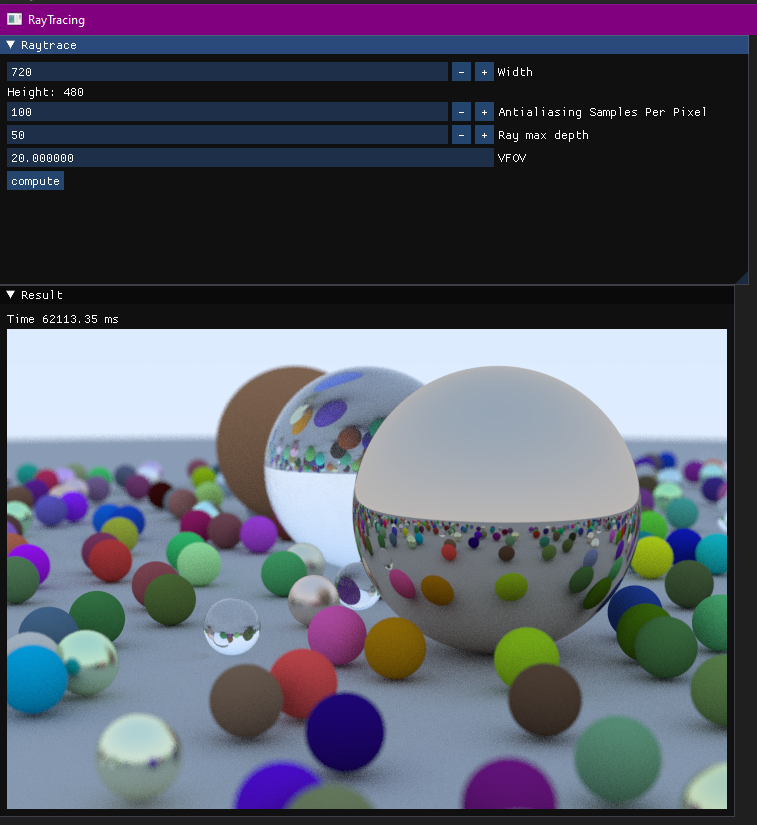Click the RayTracing window app icon
The image size is (757, 825).
[14, 19]
